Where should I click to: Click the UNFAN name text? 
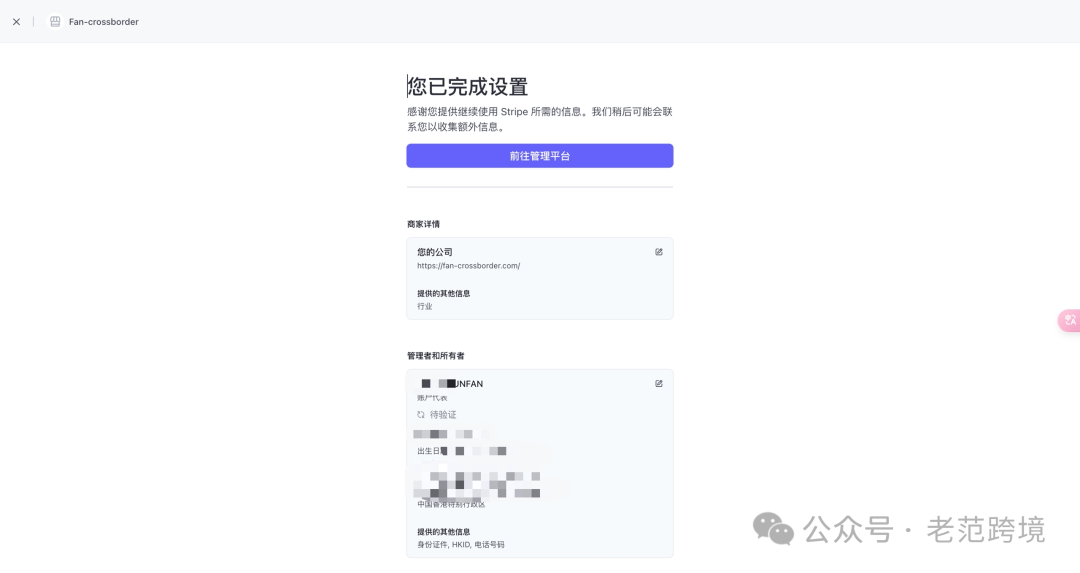click(x=468, y=384)
